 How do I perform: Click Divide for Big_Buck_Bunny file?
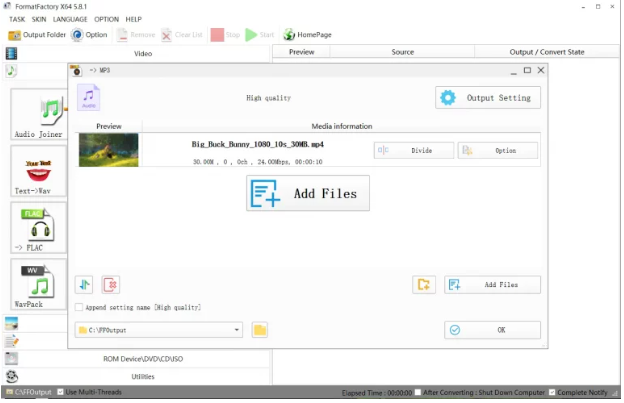point(413,151)
